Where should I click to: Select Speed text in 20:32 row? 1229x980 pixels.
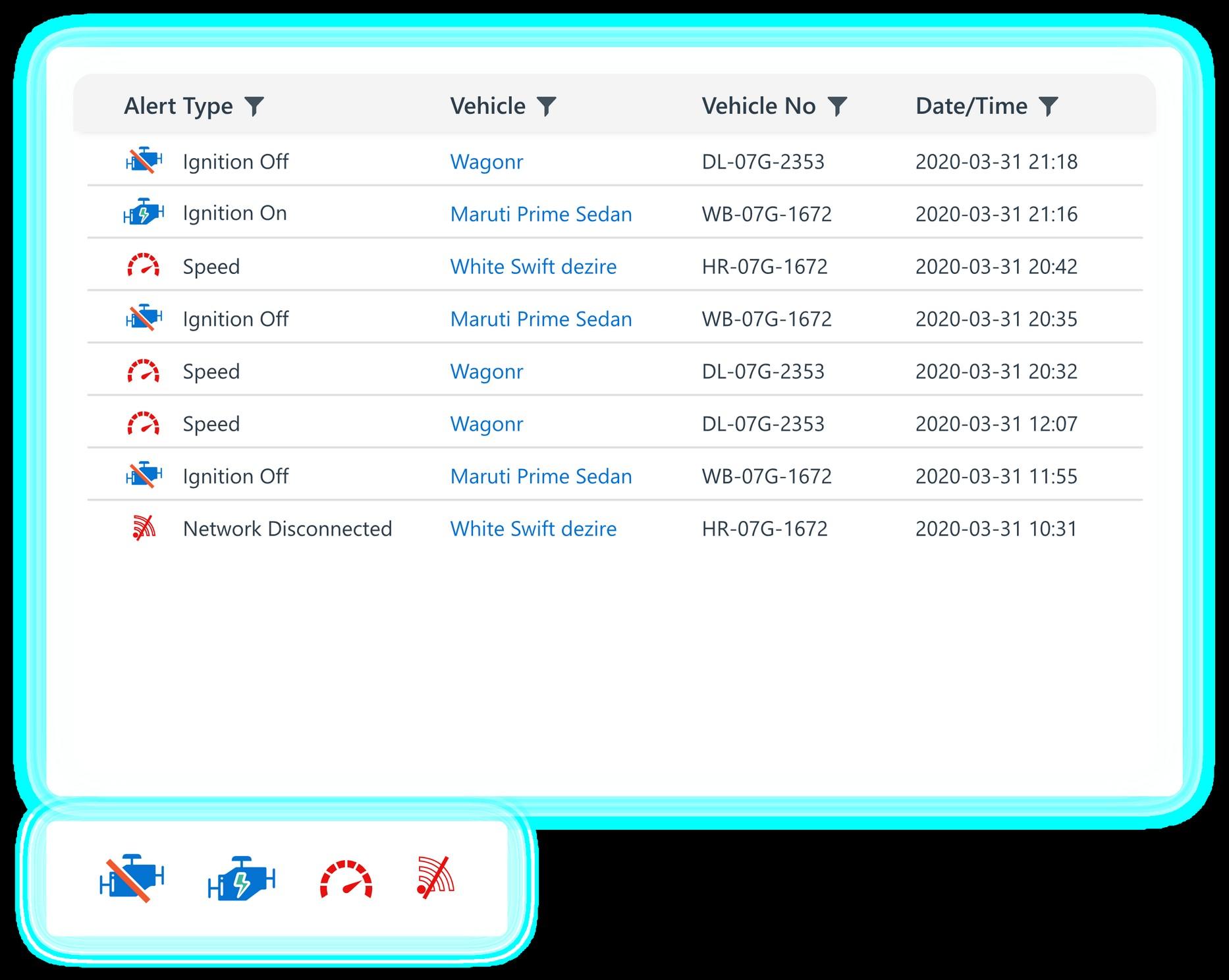coord(211,371)
